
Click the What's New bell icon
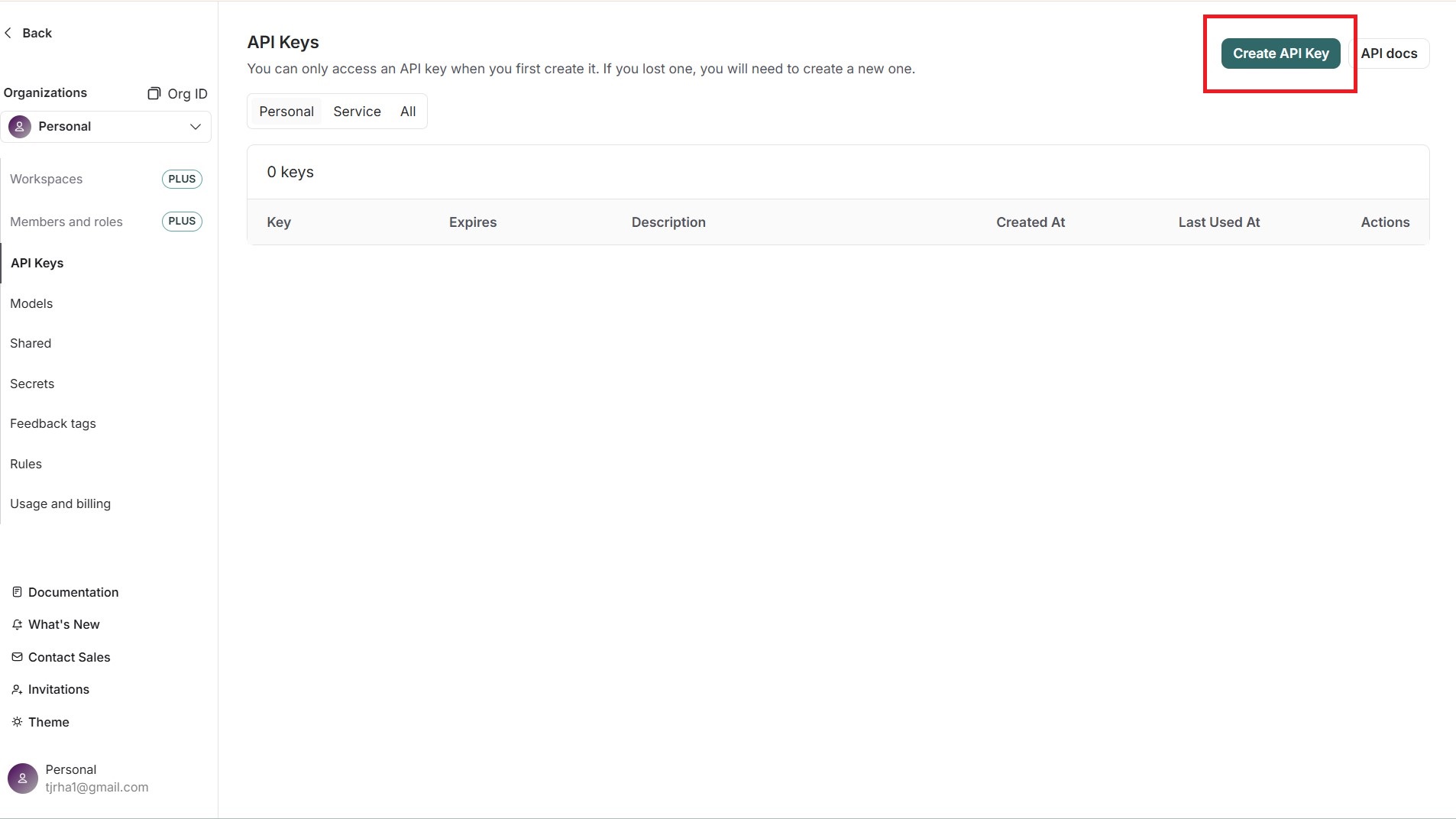click(17, 625)
